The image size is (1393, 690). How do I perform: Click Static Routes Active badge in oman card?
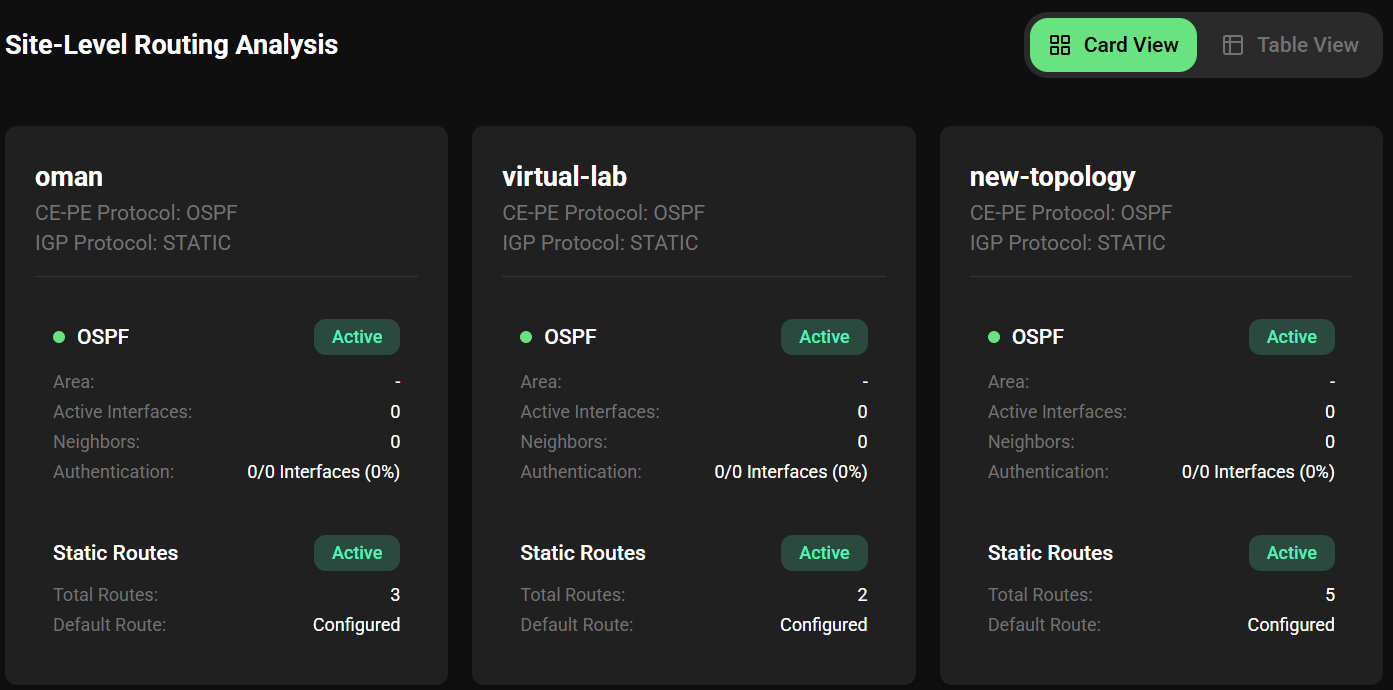pos(357,553)
